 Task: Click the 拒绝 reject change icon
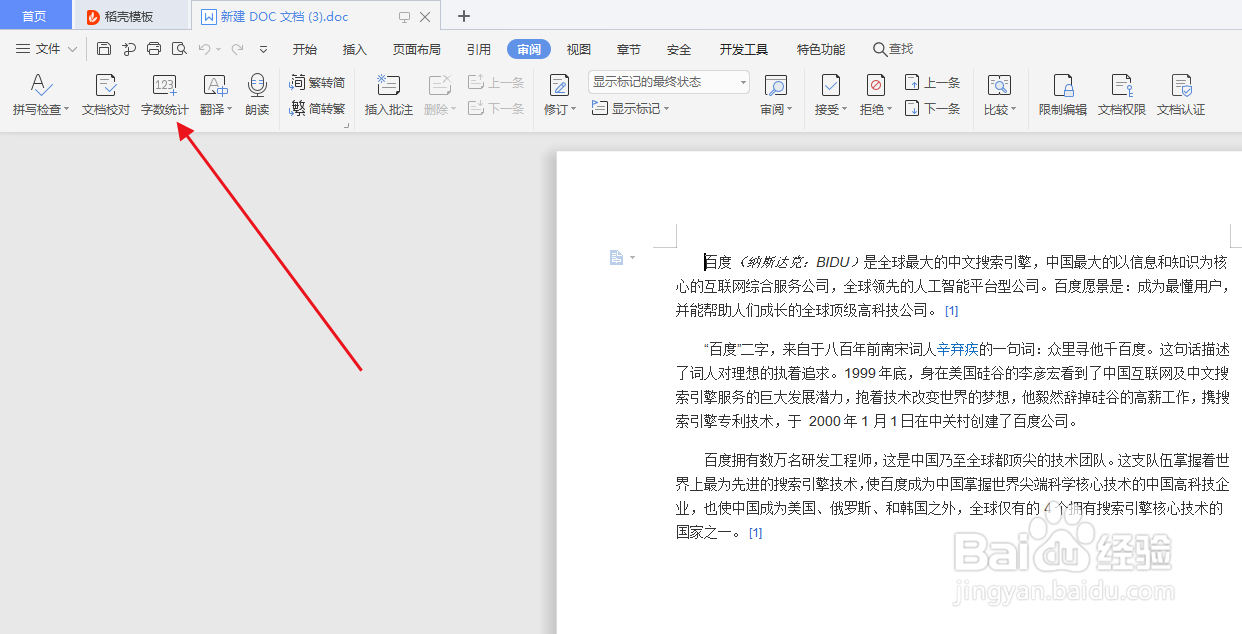875,85
